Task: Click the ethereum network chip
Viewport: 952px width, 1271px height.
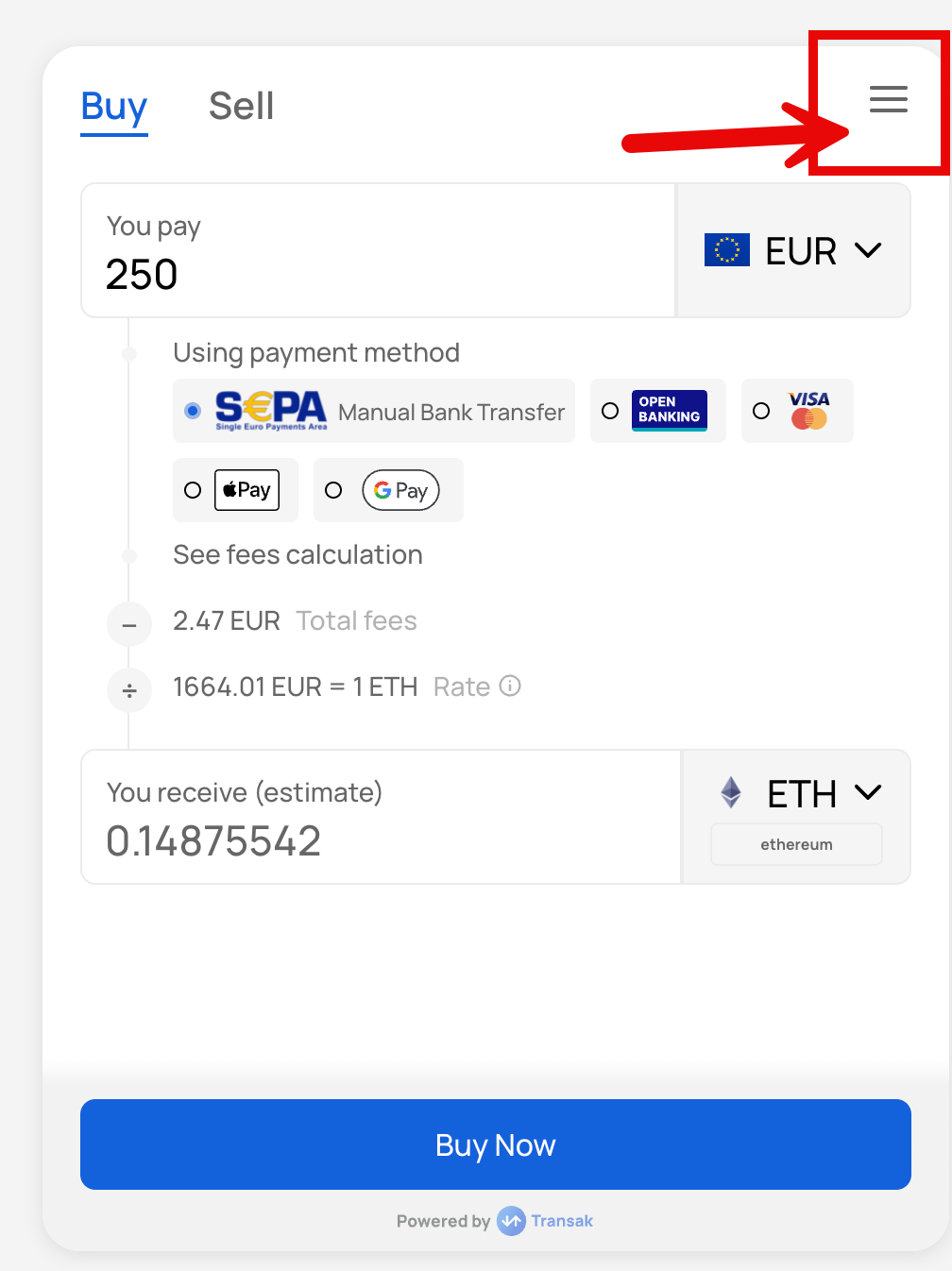Action: (796, 844)
